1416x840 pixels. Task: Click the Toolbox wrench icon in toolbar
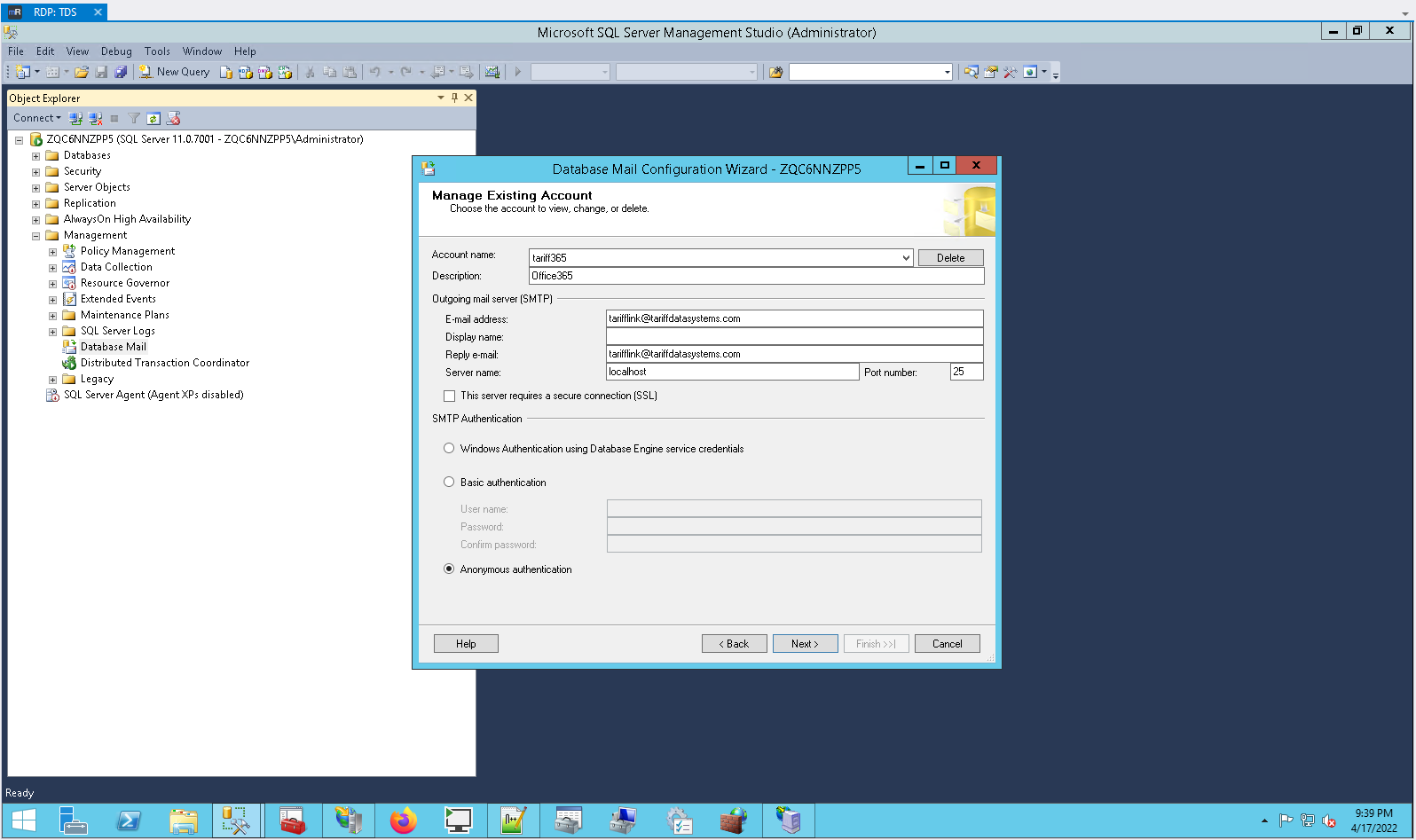(1011, 72)
